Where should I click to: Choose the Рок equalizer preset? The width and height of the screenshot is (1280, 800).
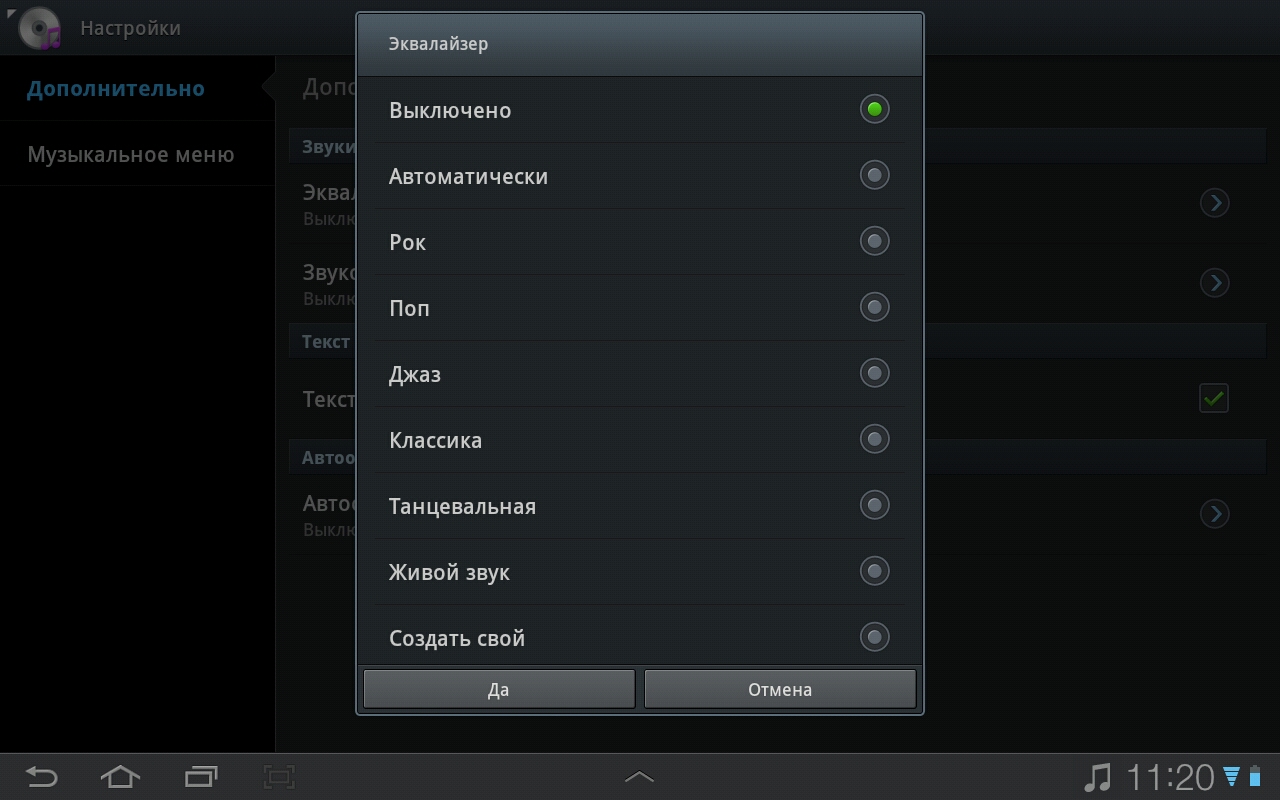click(x=874, y=242)
